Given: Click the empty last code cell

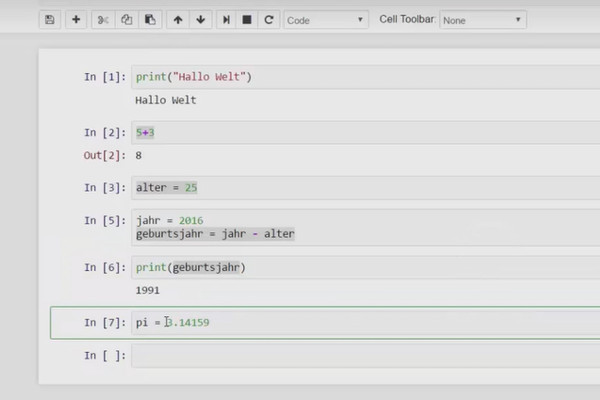Looking at the screenshot, I should tap(365, 356).
